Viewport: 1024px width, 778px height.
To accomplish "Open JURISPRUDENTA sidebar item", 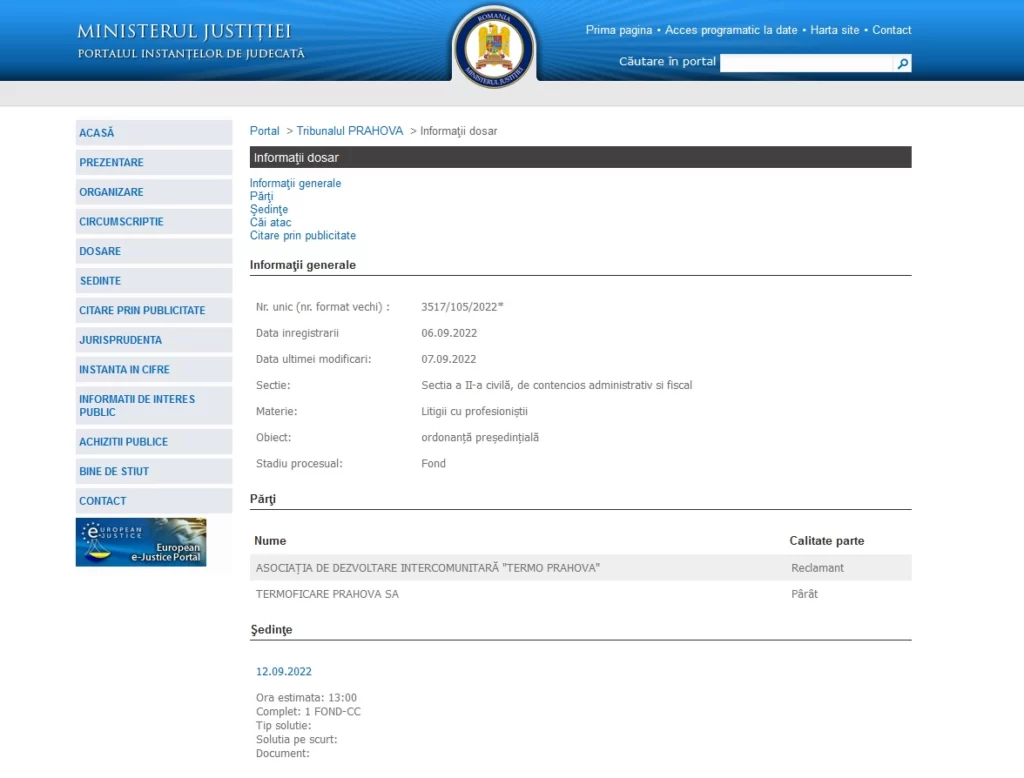I will click(120, 340).
